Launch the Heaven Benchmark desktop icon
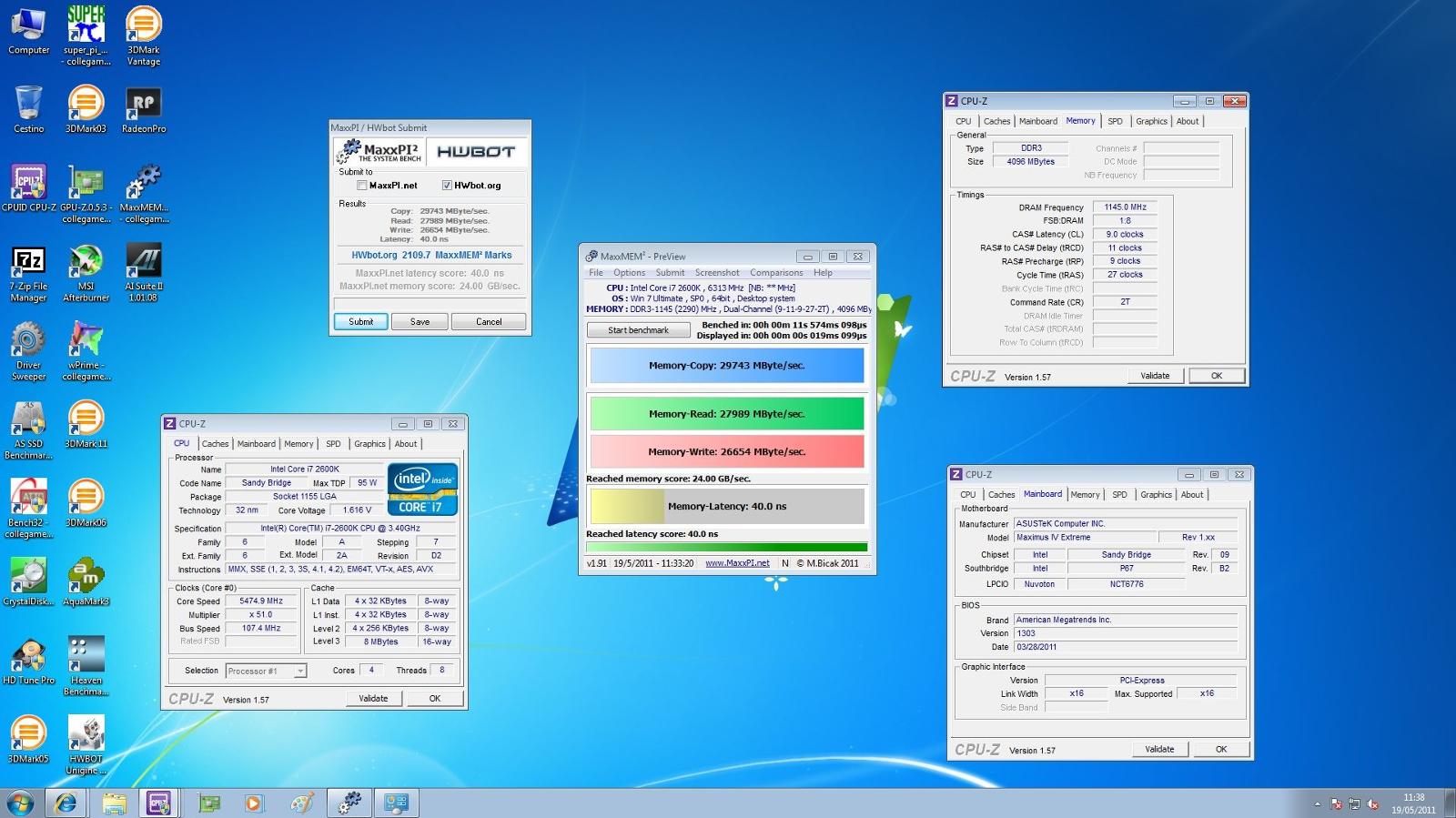The image size is (1456, 818). pyautogui.click(x=86, y=667)
